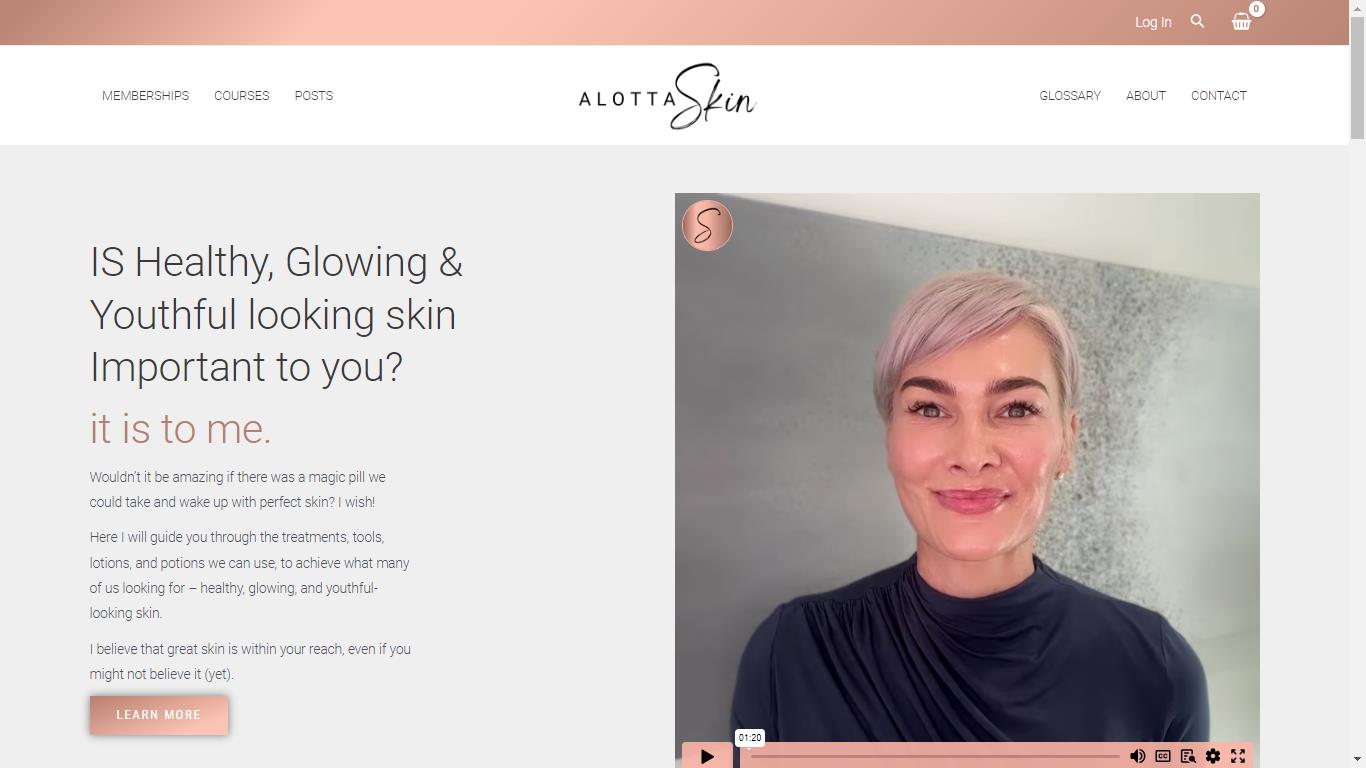The height and width of the screenshot is (768, 1366).
Task: Open the shopping basket
Action: [1242, 21]
